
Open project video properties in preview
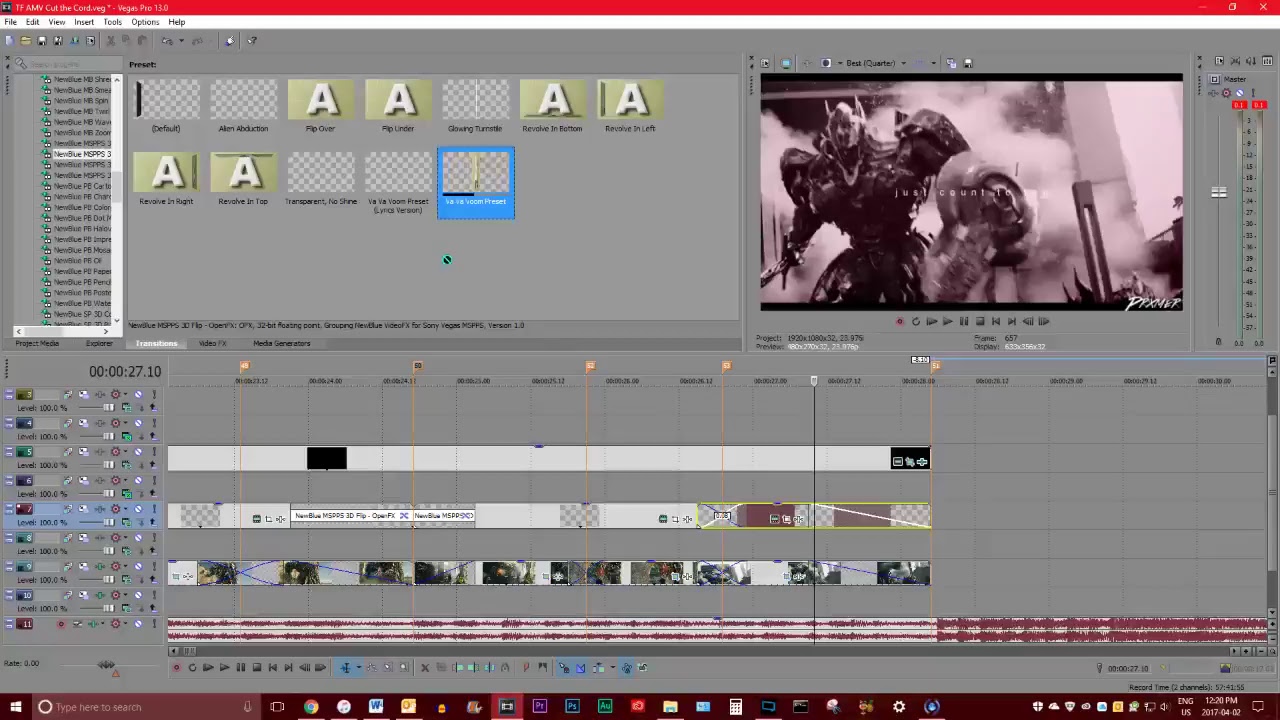[765, 63]
